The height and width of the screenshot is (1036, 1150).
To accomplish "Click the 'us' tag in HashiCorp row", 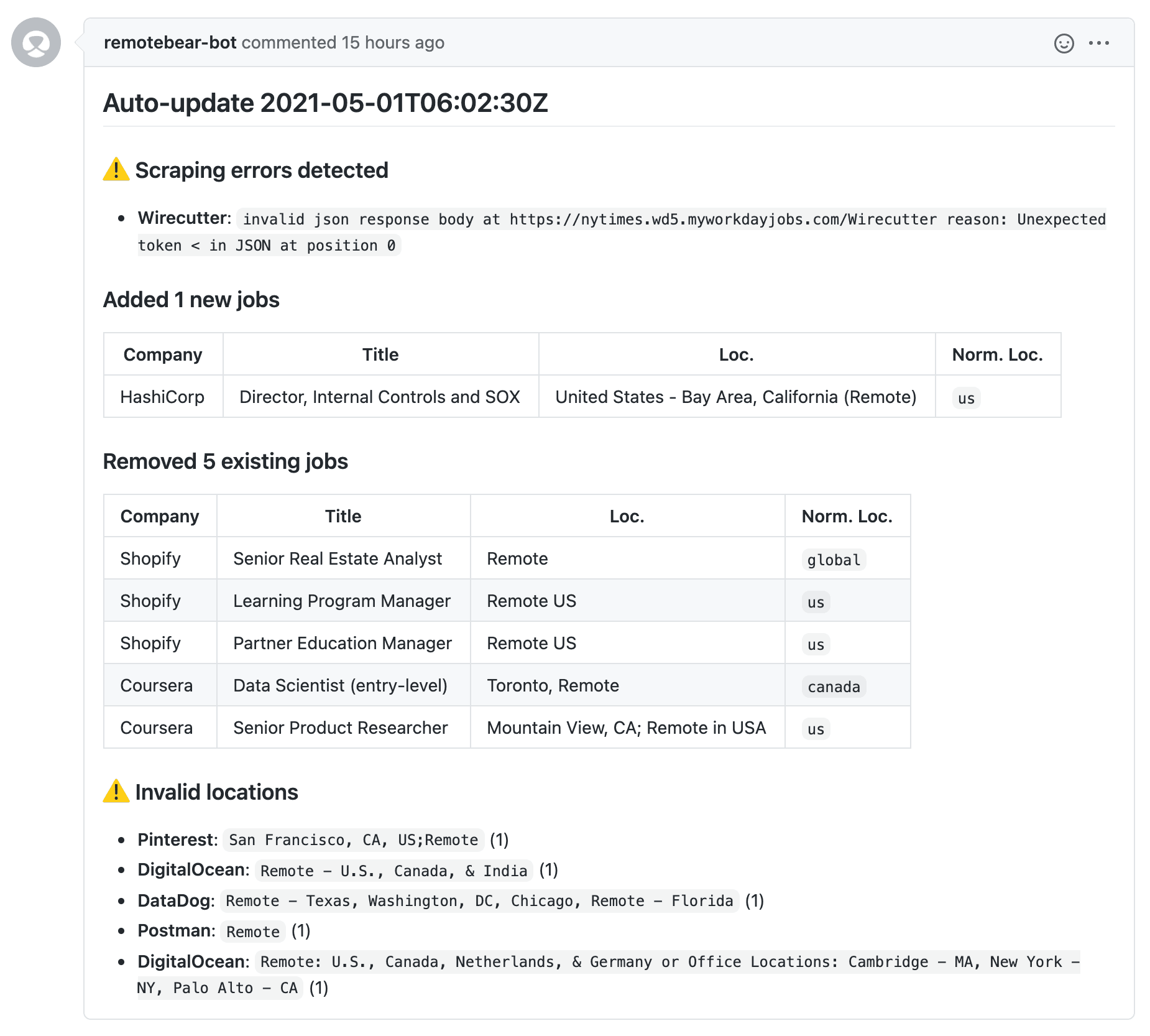I will [x=966, y=398].
